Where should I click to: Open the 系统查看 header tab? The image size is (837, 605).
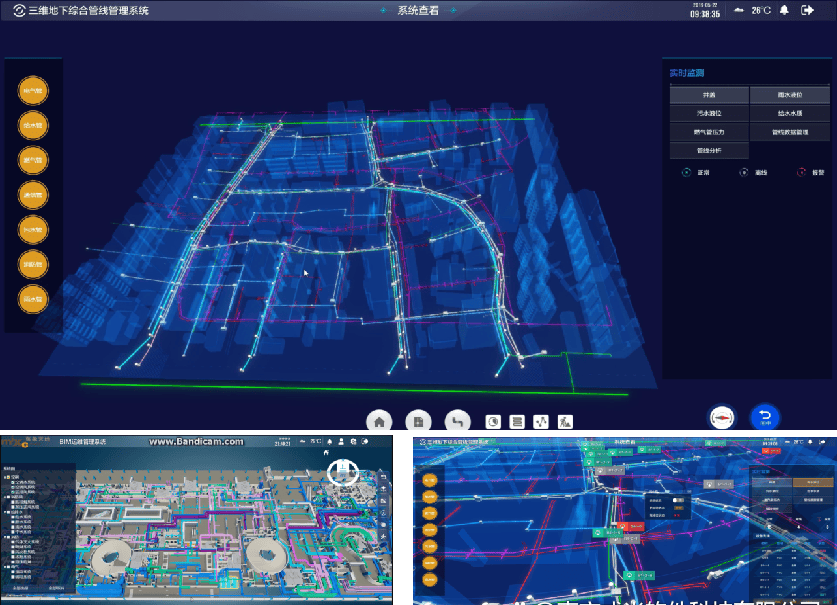pyautogui.click(x=418, y=10)
